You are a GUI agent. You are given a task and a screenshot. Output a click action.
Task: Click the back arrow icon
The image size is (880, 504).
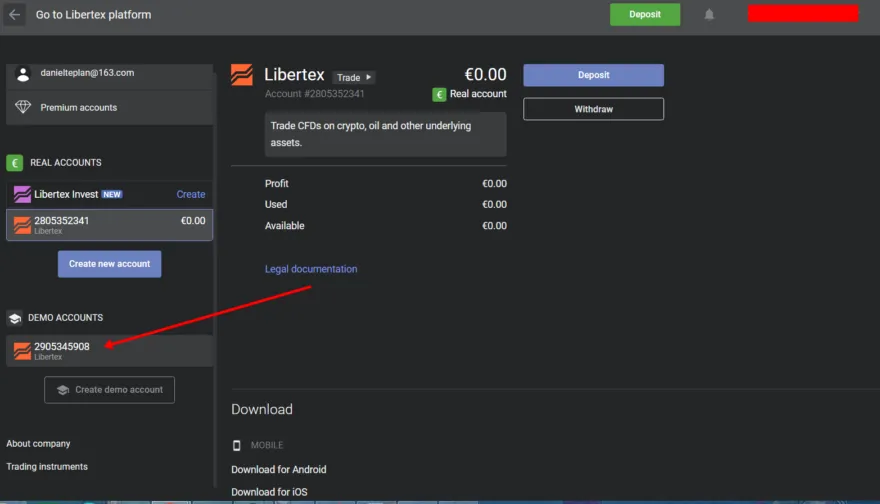15,15
